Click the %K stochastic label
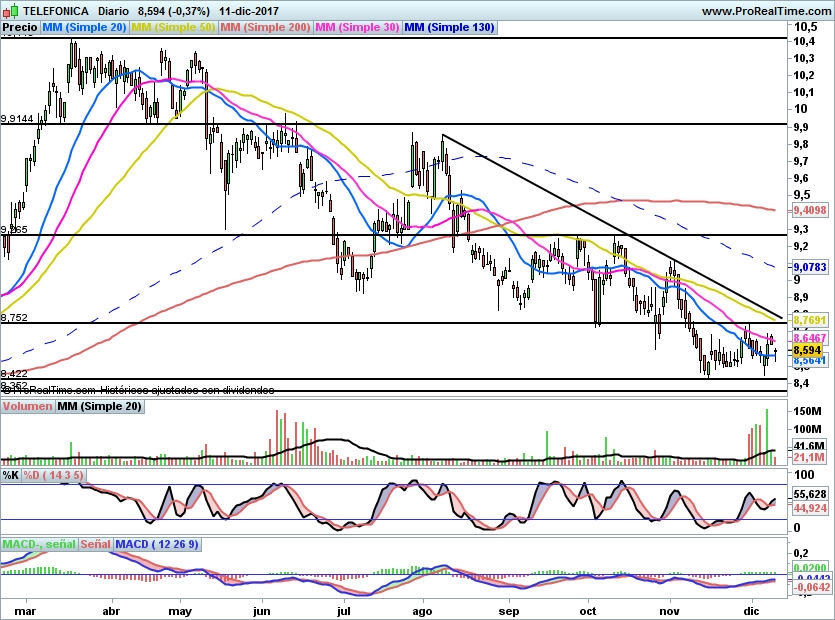Screen dimensions: 835x620 click(x=11, y=475)
